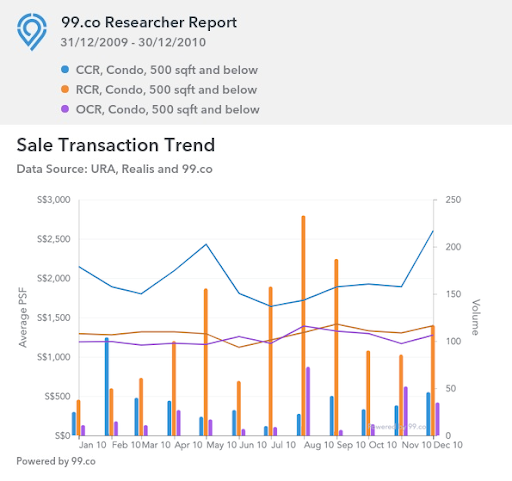The width and height of the screenshot is (512, 481).
Task: Click the tall orange Aug 10 volume bar
Action: tap(303, 326)
